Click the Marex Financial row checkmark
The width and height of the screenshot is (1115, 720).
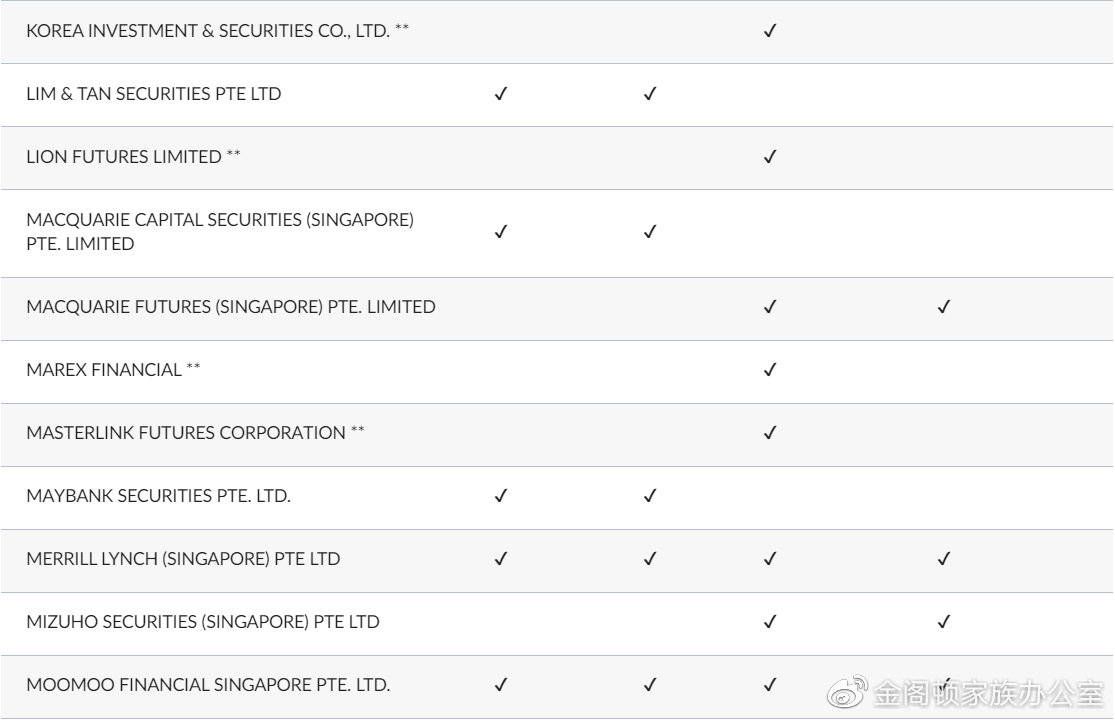[x=770, y=370]
